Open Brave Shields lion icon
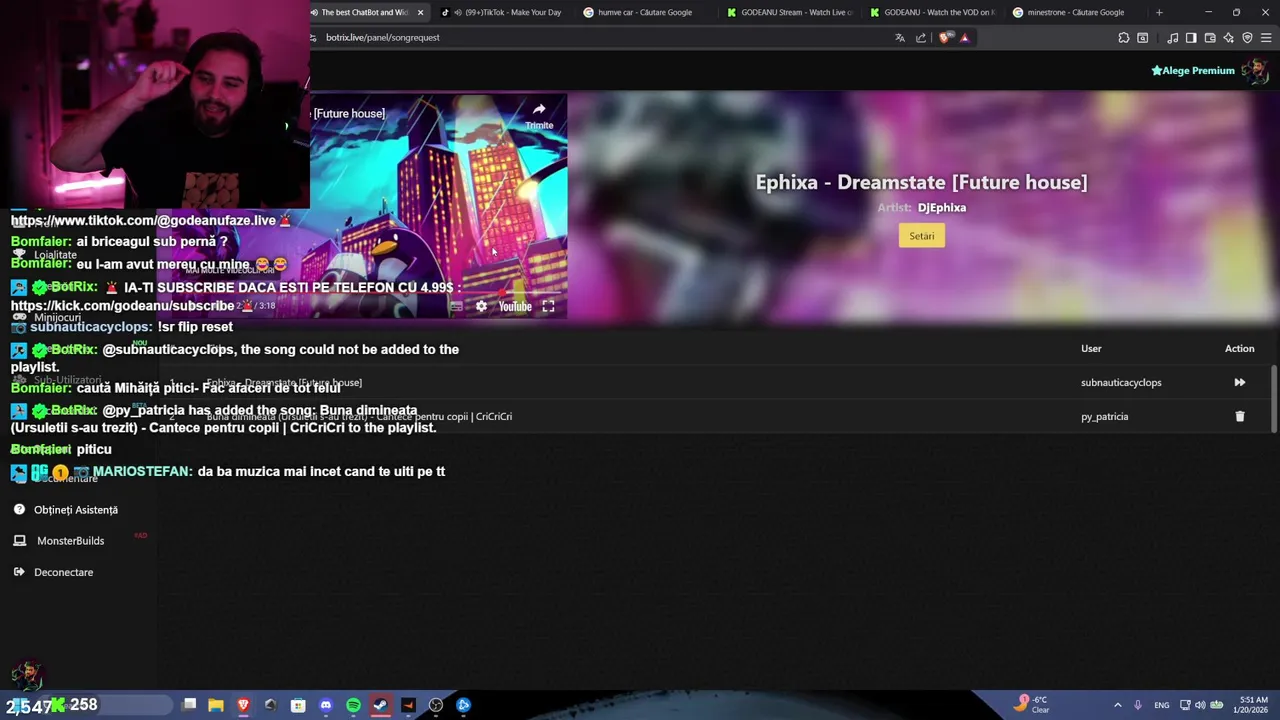Image resolution: width=1280 pixels, height=720 pixels. pyautogui.click(x=945, y=38)
